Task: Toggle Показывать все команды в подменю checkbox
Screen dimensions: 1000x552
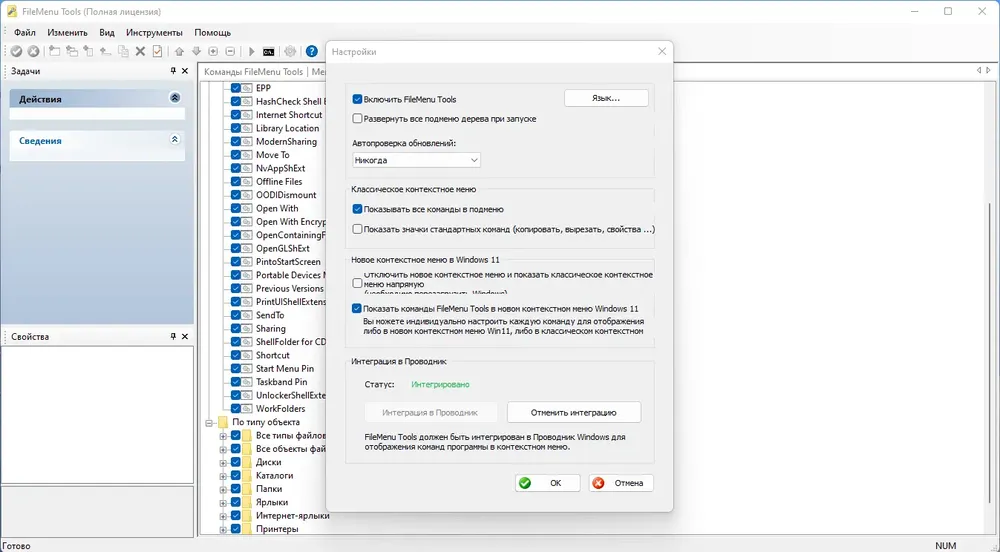Action: tap(357, 209)
